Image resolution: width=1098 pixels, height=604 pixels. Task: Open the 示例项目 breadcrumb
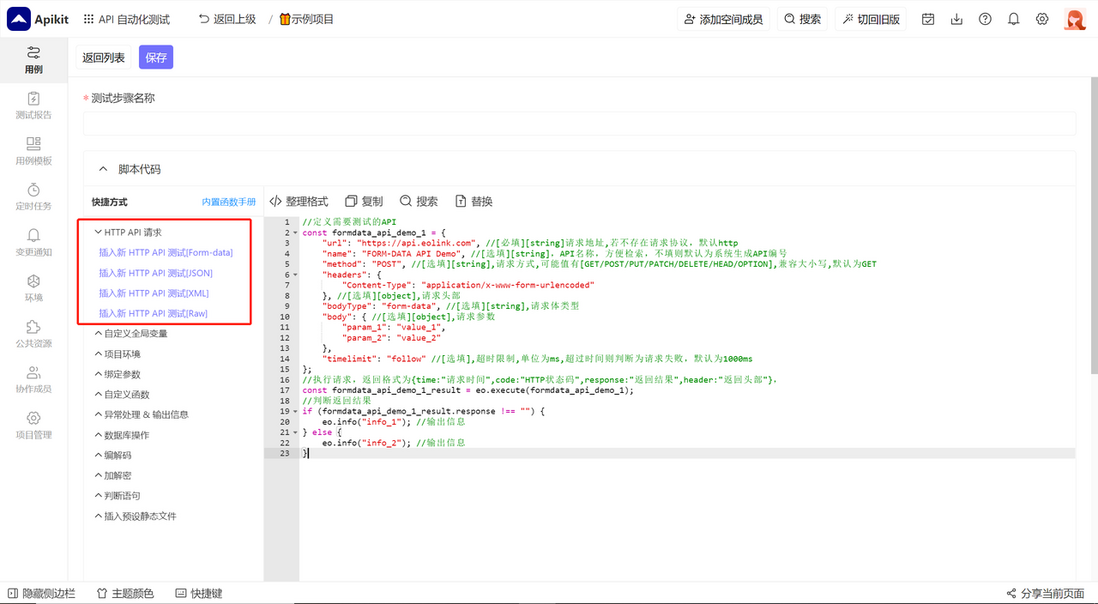tap(306, 20)
